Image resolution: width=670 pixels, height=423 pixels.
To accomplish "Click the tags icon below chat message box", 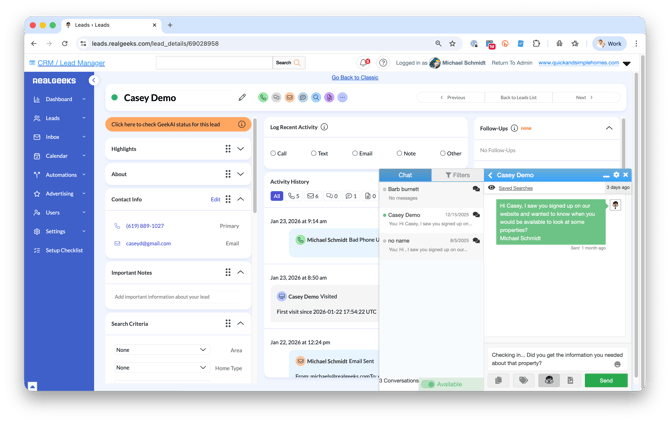I will tap(523, 380).
